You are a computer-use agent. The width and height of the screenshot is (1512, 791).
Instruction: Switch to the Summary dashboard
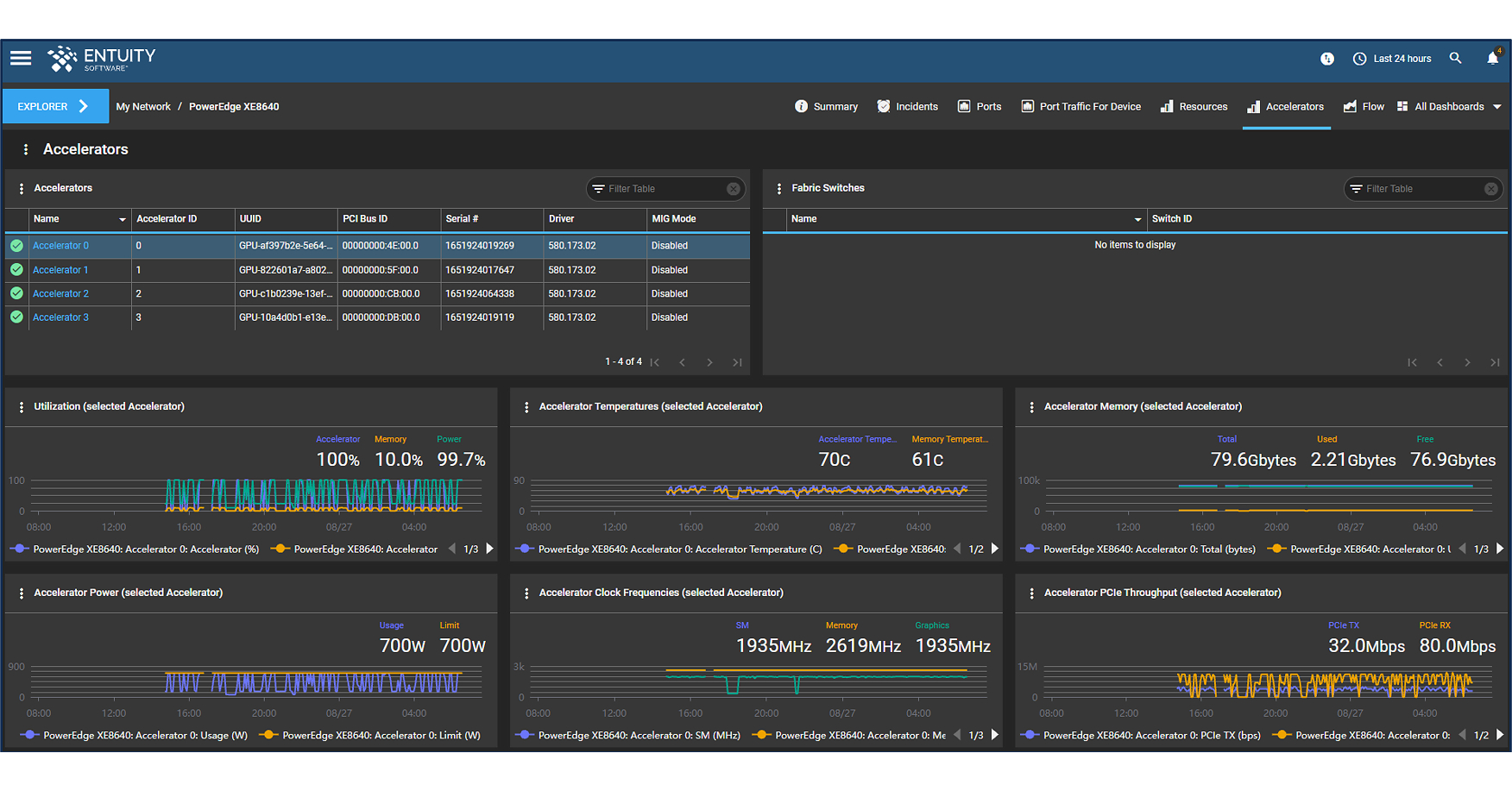pos(826,107)
